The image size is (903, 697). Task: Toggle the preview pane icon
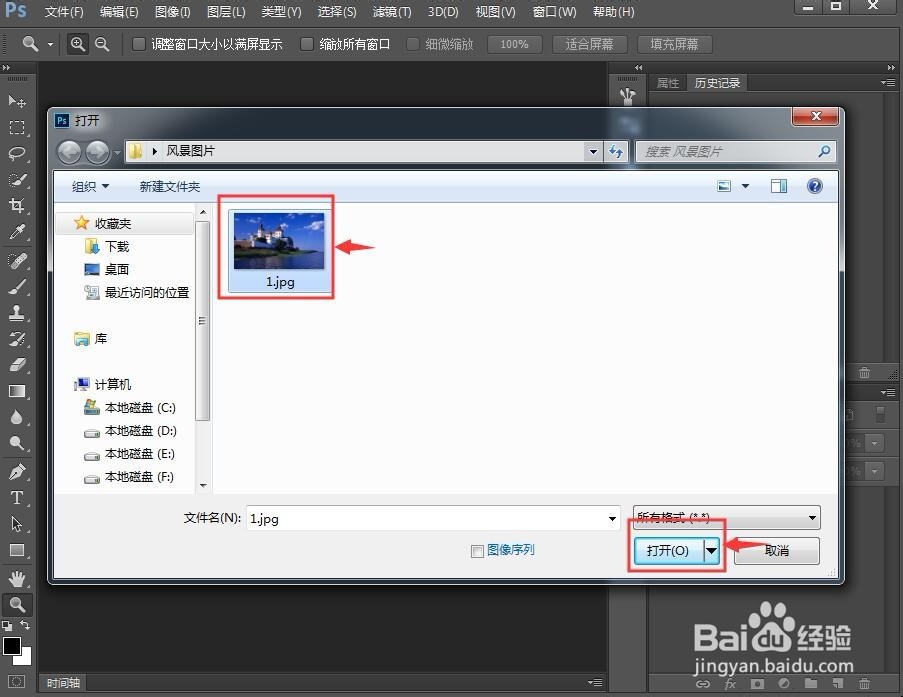pyautogui.click(x=779, y=186)
